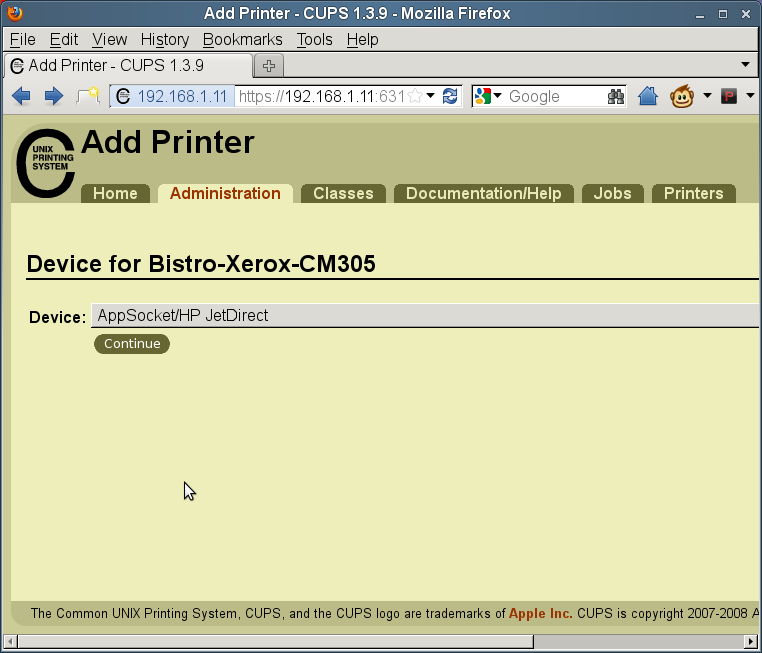Go to the home page via house icon

pyautogui.click(x=648, y=96)
